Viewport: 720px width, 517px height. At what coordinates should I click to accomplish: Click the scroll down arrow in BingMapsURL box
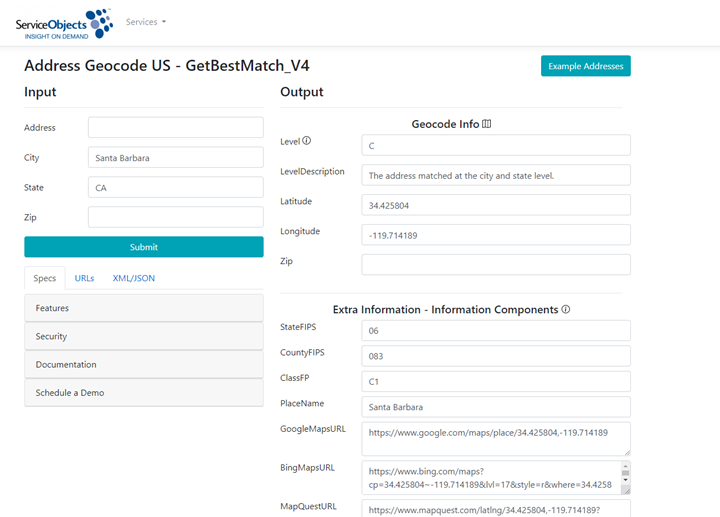click(x=625, y=480)
